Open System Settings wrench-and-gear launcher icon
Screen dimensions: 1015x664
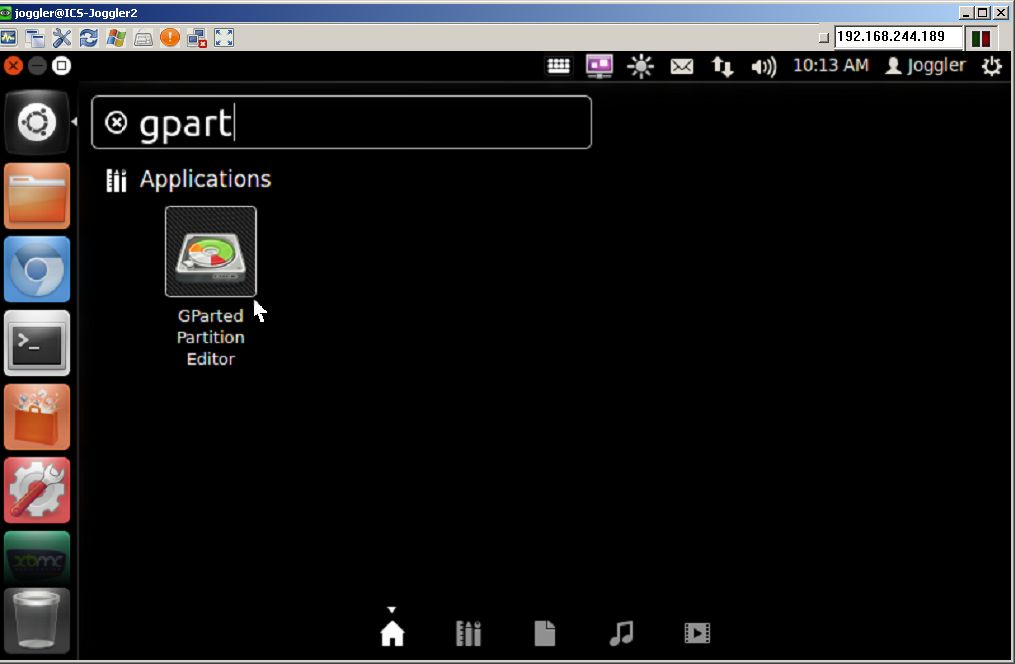point(37,491)
